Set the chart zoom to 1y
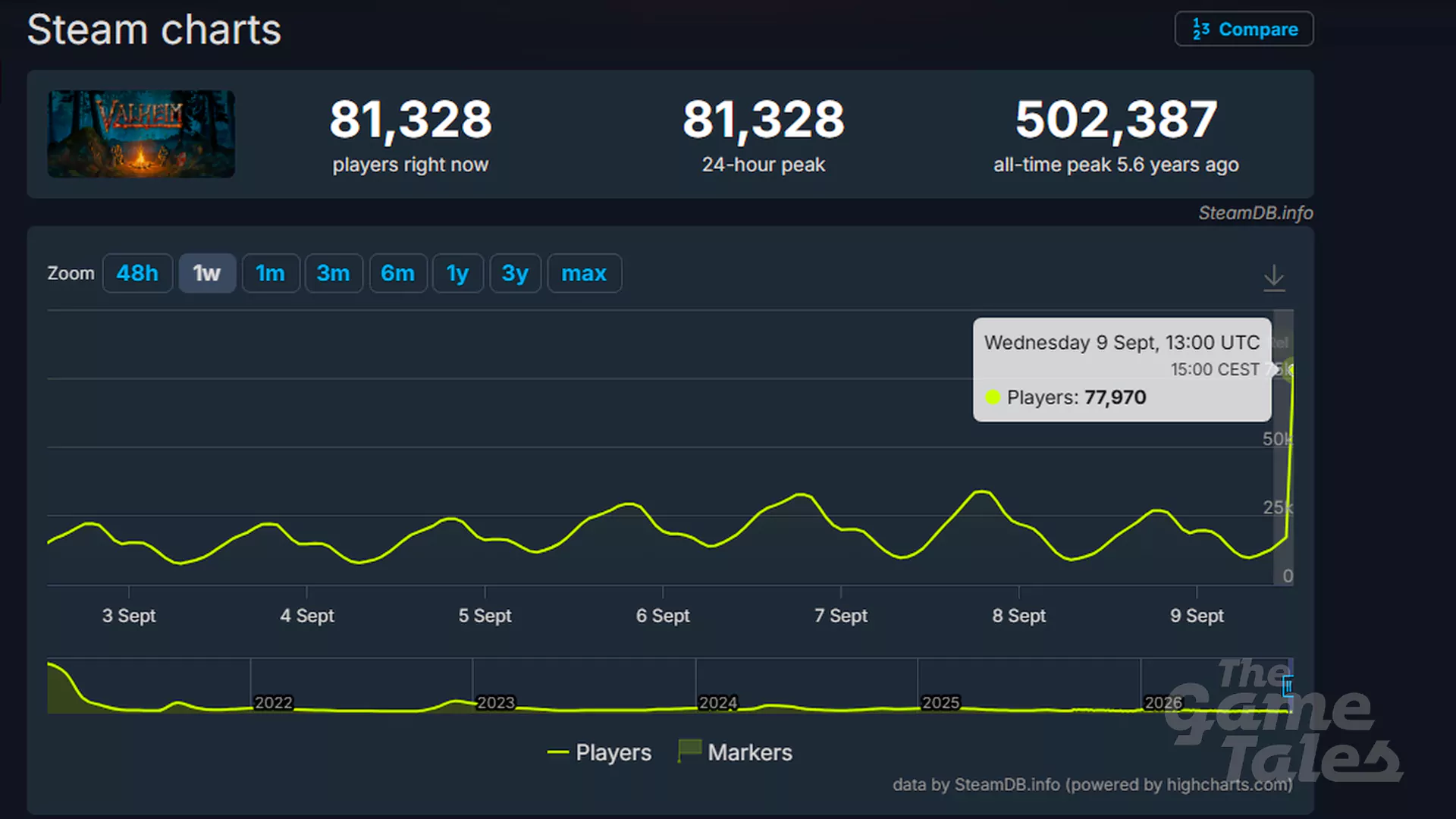 pos(457,273)
